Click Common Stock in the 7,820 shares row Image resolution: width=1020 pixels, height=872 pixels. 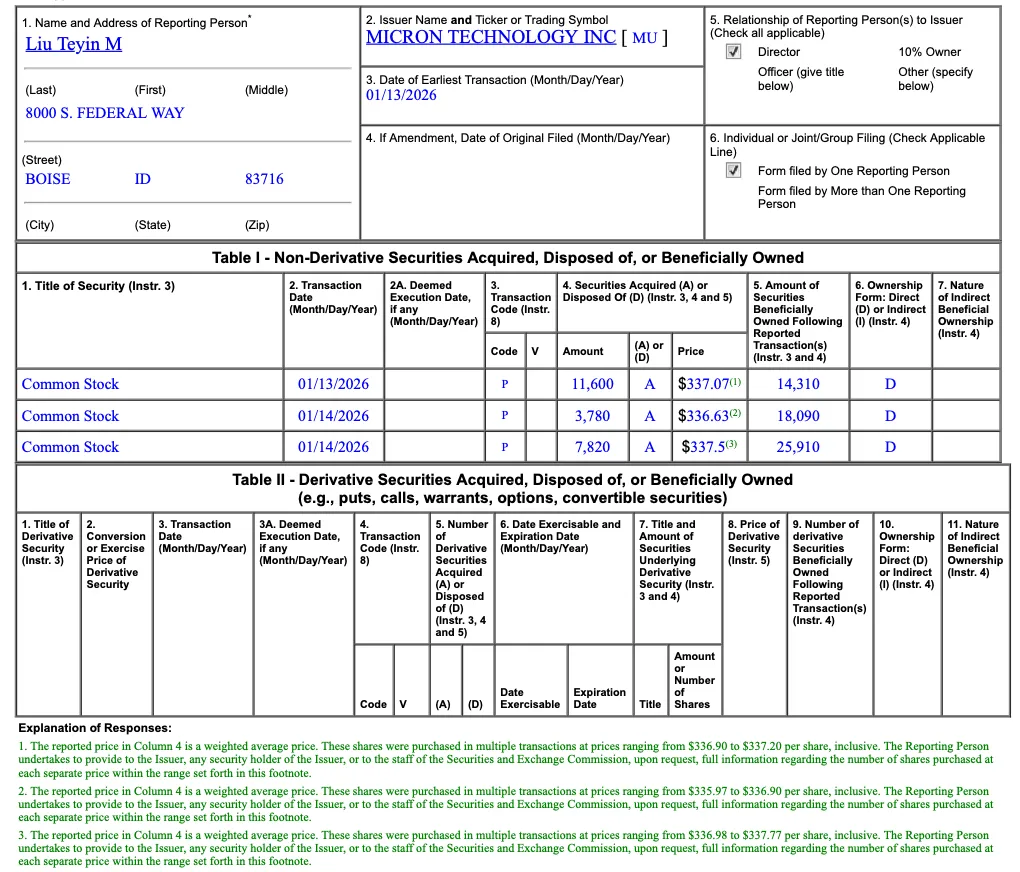(x=70, y=447)
